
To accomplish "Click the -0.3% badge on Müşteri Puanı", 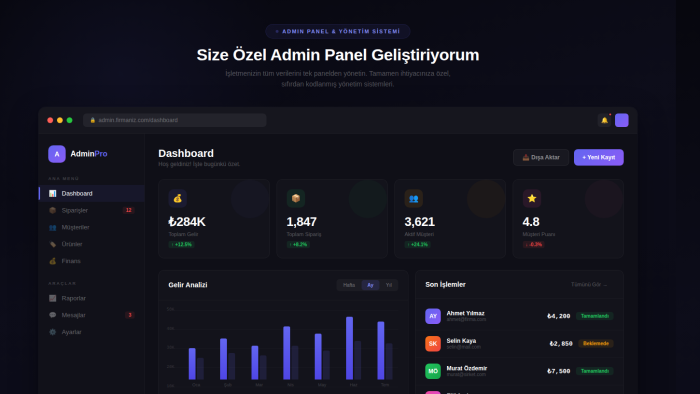I will (x=533, y=245).
